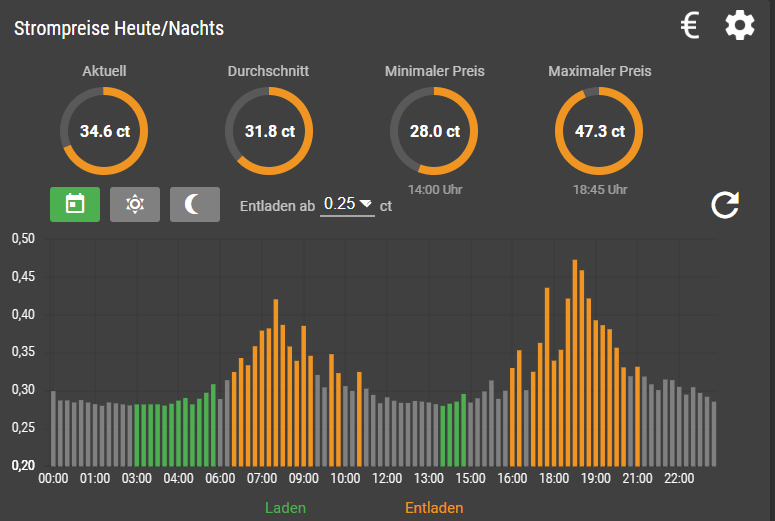Toggle the Laden legend entry
This screenshot has width=775, height=521.
[x=285, y=508]
